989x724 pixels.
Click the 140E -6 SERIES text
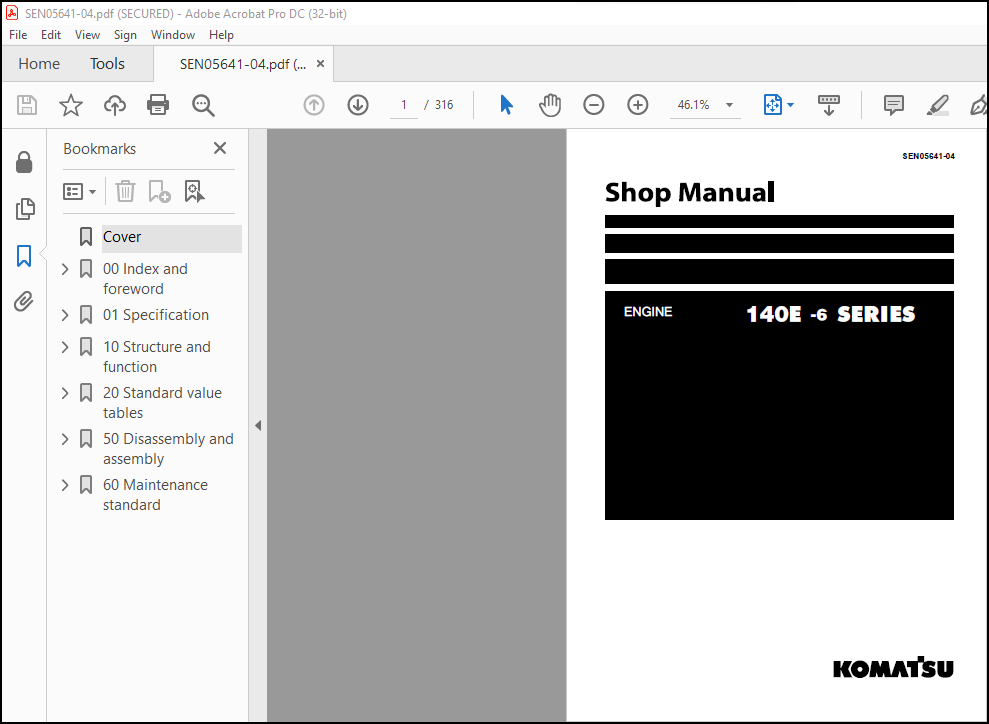pos(831,314)
